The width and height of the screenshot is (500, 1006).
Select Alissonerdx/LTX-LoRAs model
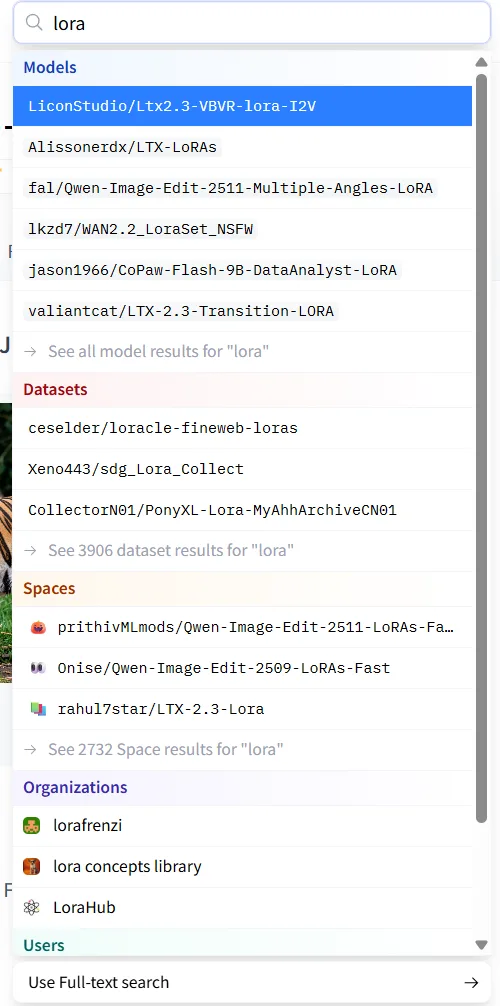point(243,148)
